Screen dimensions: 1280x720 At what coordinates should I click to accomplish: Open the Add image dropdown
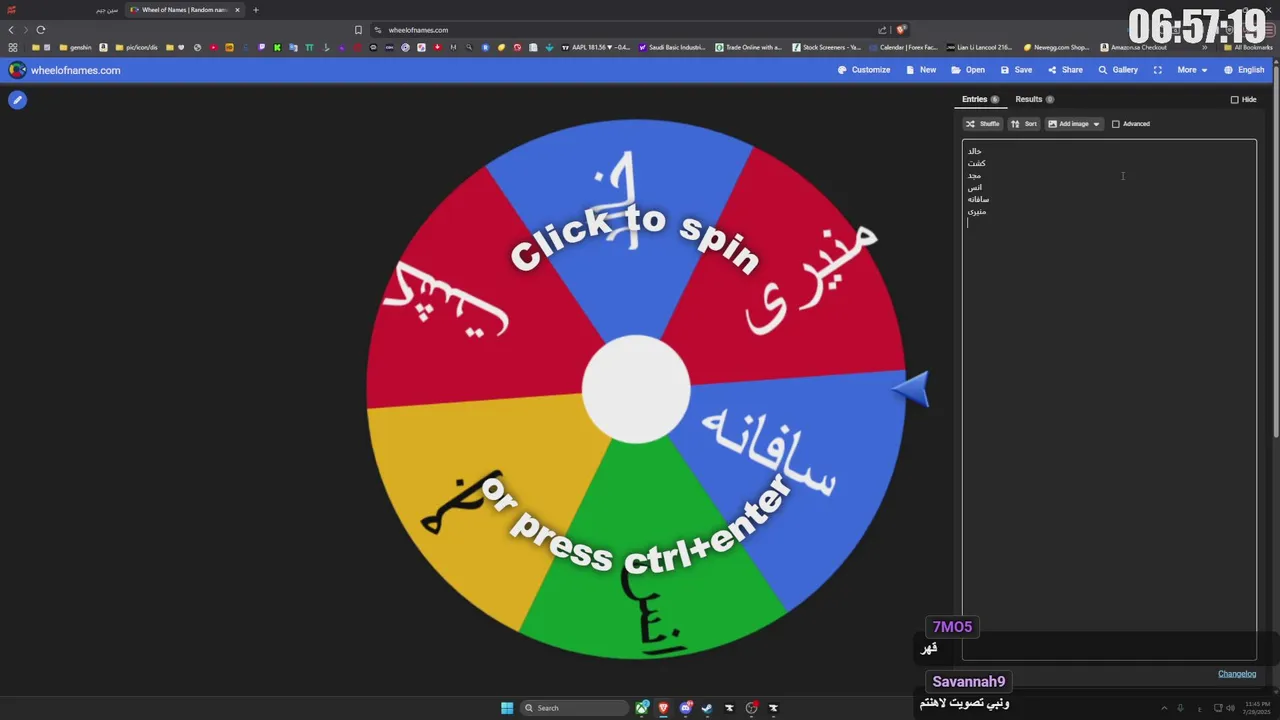point(1073,124)
